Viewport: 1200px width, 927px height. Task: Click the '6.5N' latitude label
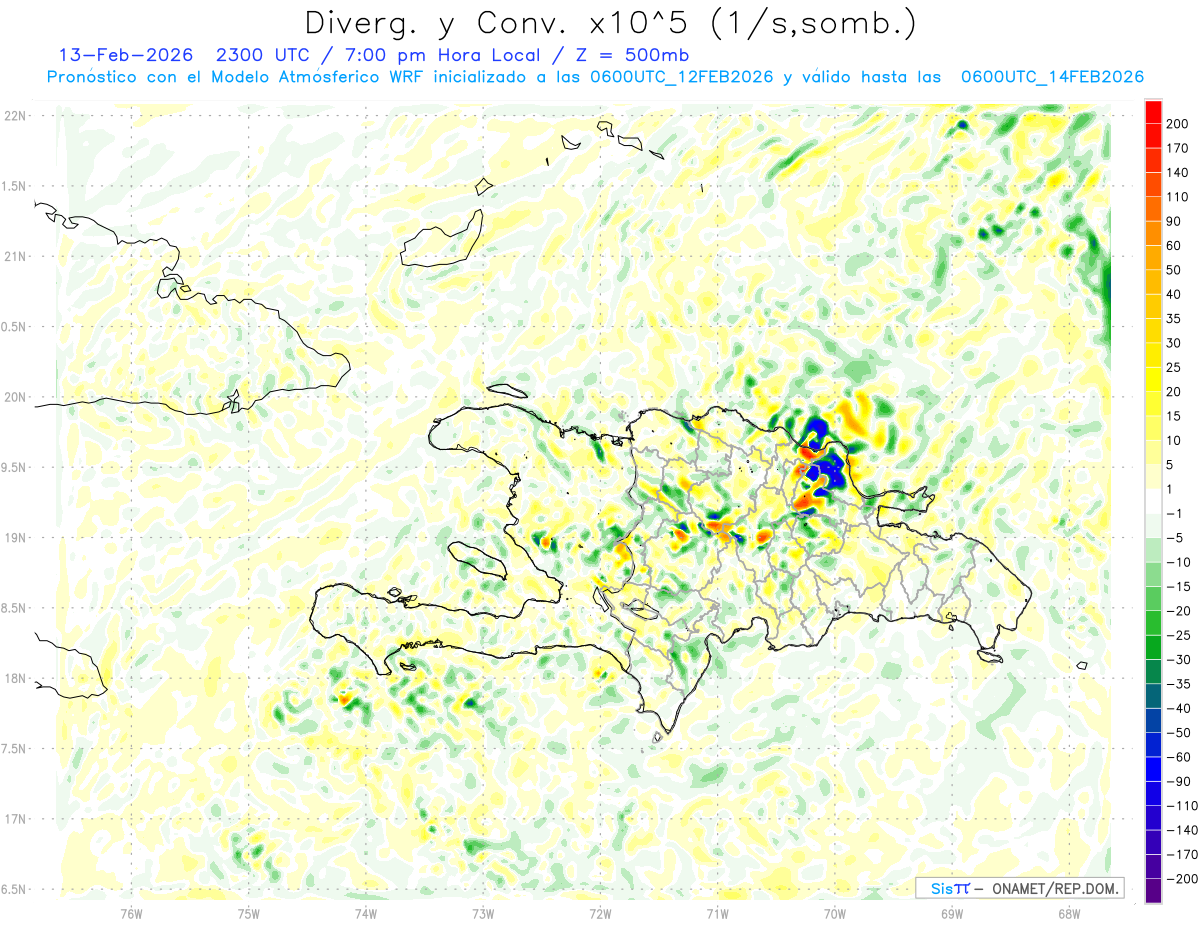pyautogui.click(x=14, y=889)
